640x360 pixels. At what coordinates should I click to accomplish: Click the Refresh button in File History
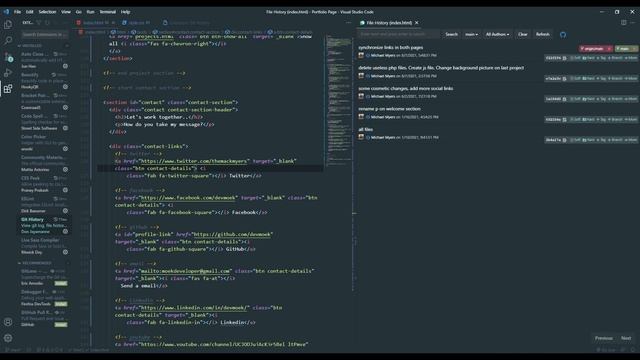point(542,34)
